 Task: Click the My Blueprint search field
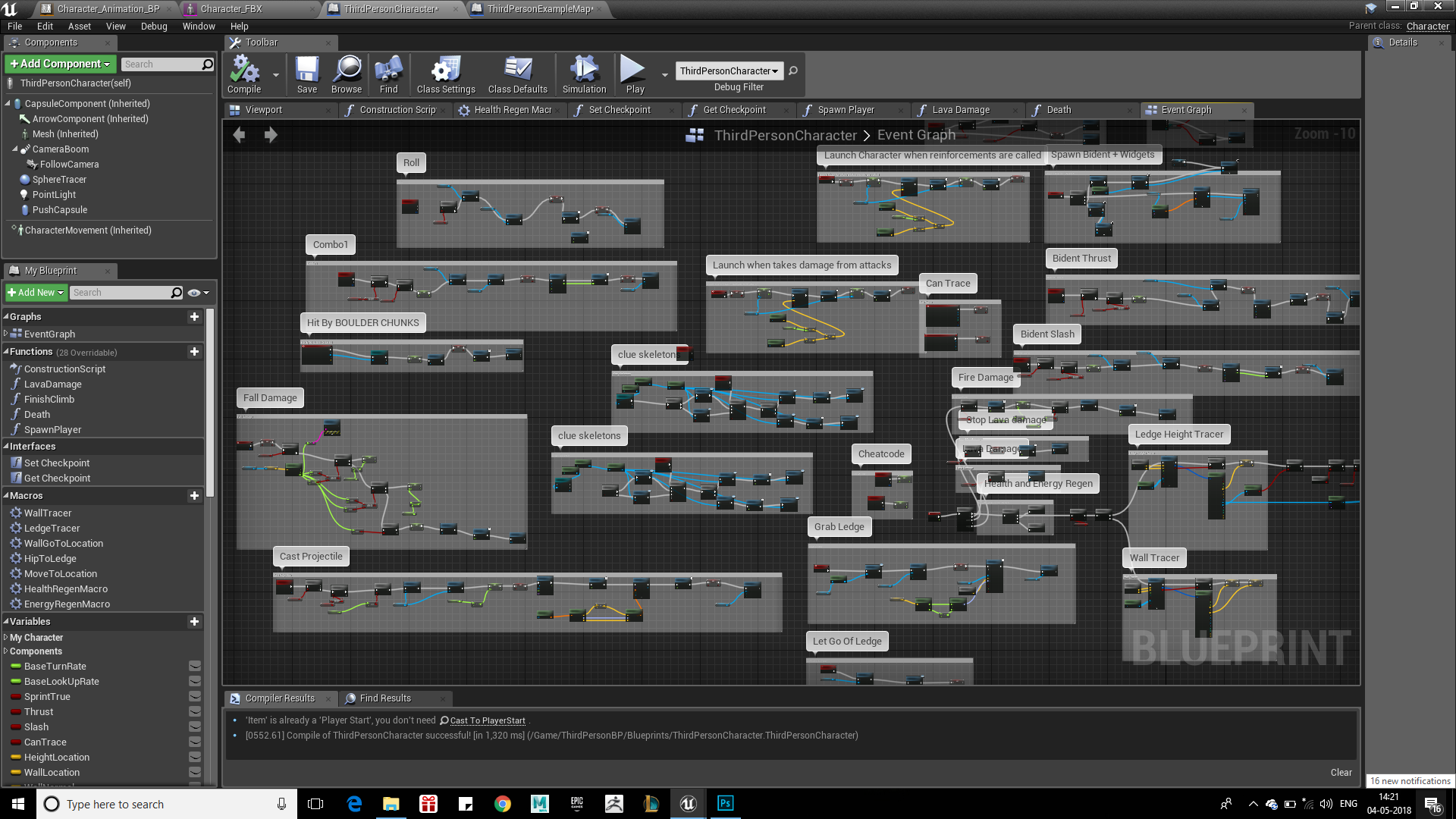click(120, 293)
